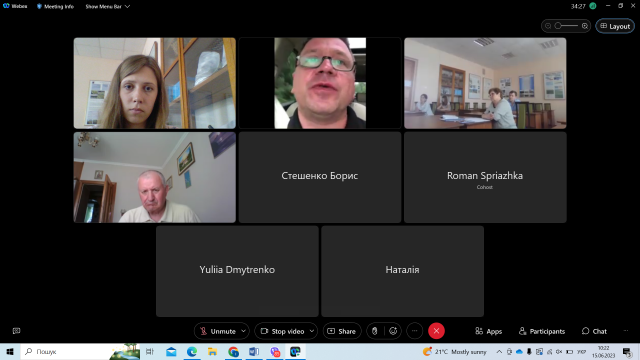Select the man with glasses video tile
This screenshot has height=360, width=640.
coord(320,83)
